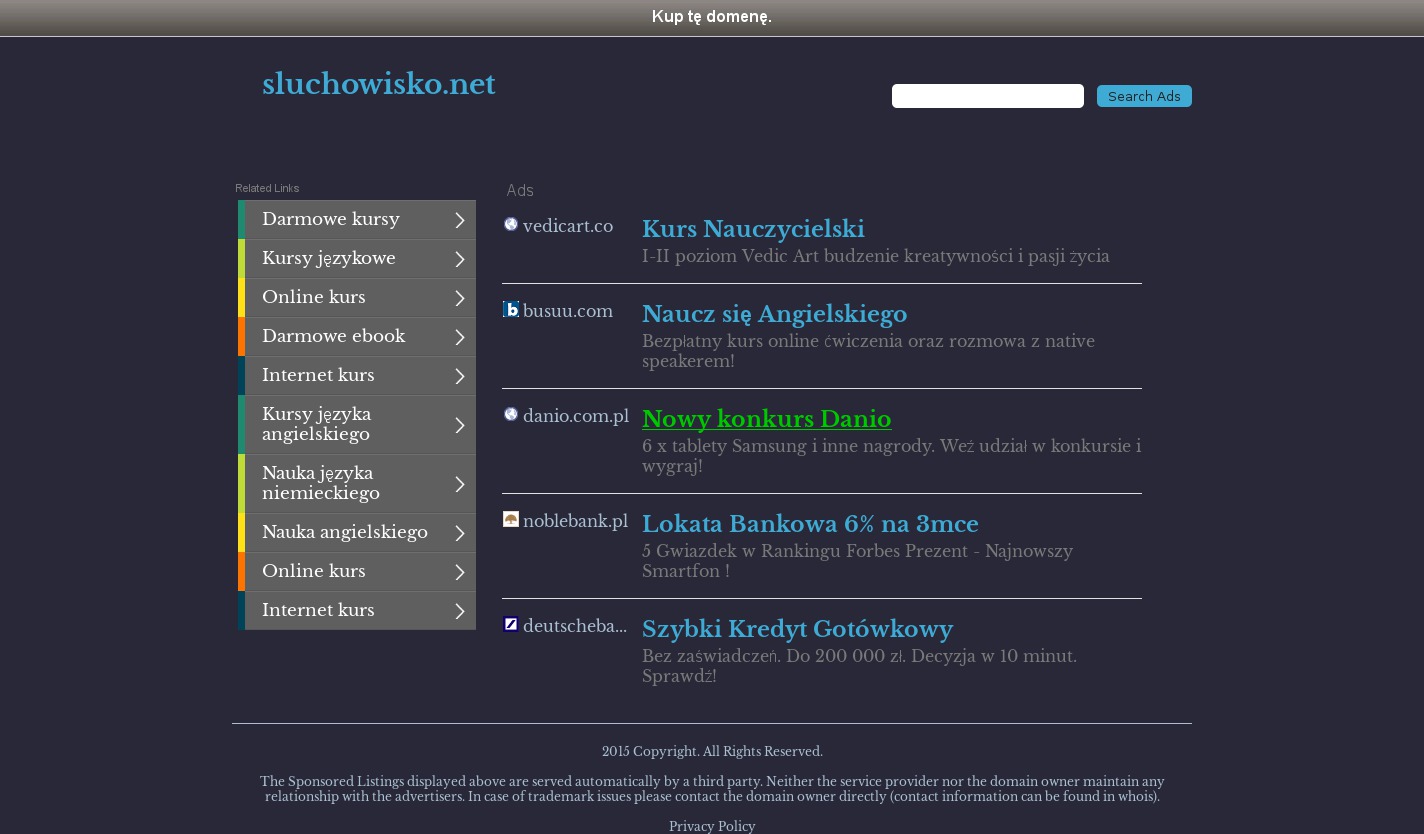
Task: Open the Kursy językowe related link
Action: [329, 259]
